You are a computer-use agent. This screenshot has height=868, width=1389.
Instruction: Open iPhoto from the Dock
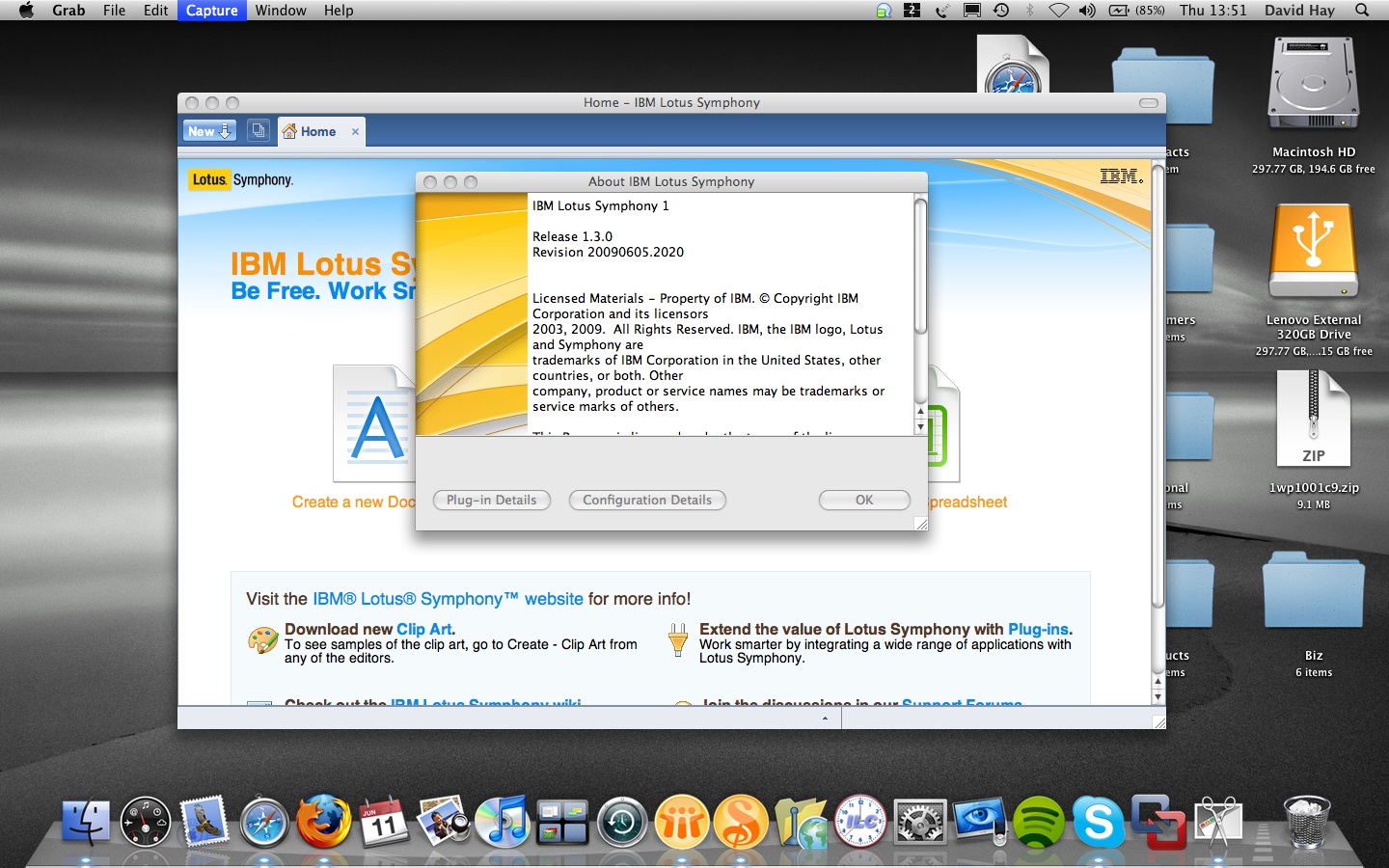point(443,821)
